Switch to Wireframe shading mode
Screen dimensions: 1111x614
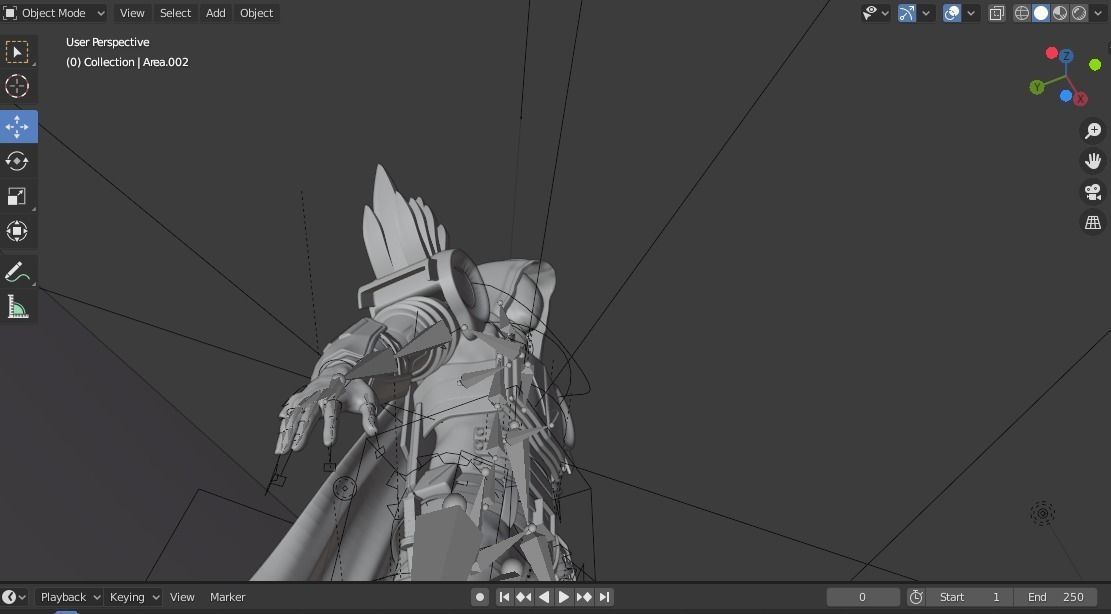(1022, 13)
